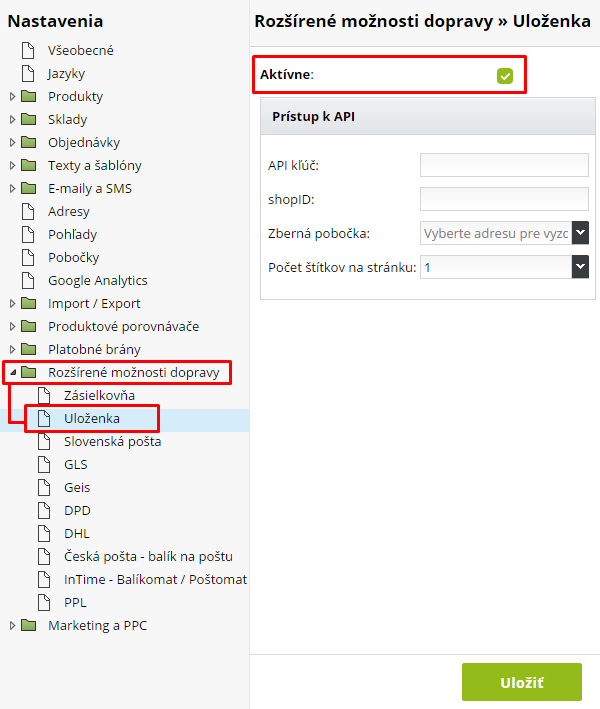
Task: Click the Produkty folder icon
Action: 29,96
